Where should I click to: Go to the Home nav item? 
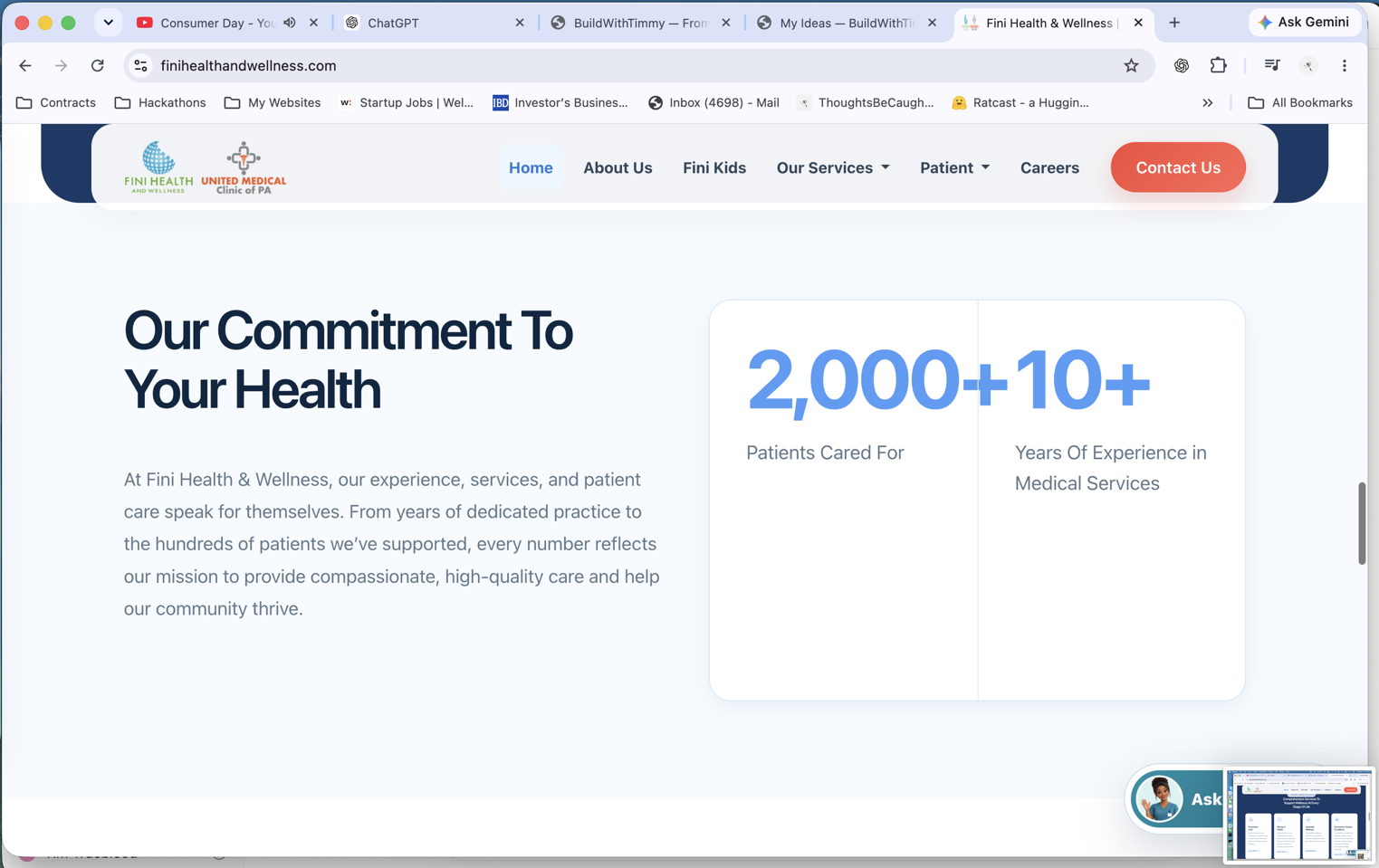click(531, 167)
